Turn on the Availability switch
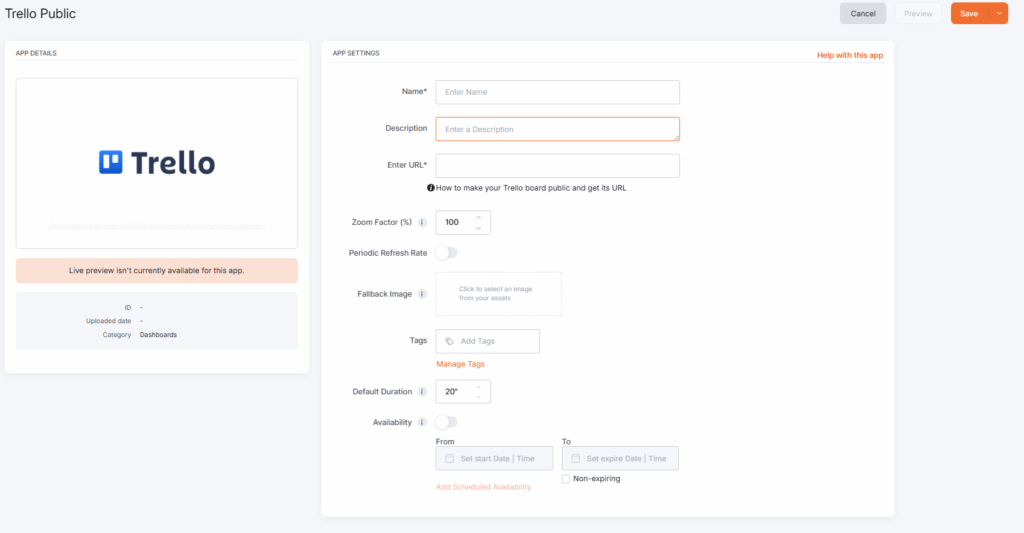 [x=446, y=423]
